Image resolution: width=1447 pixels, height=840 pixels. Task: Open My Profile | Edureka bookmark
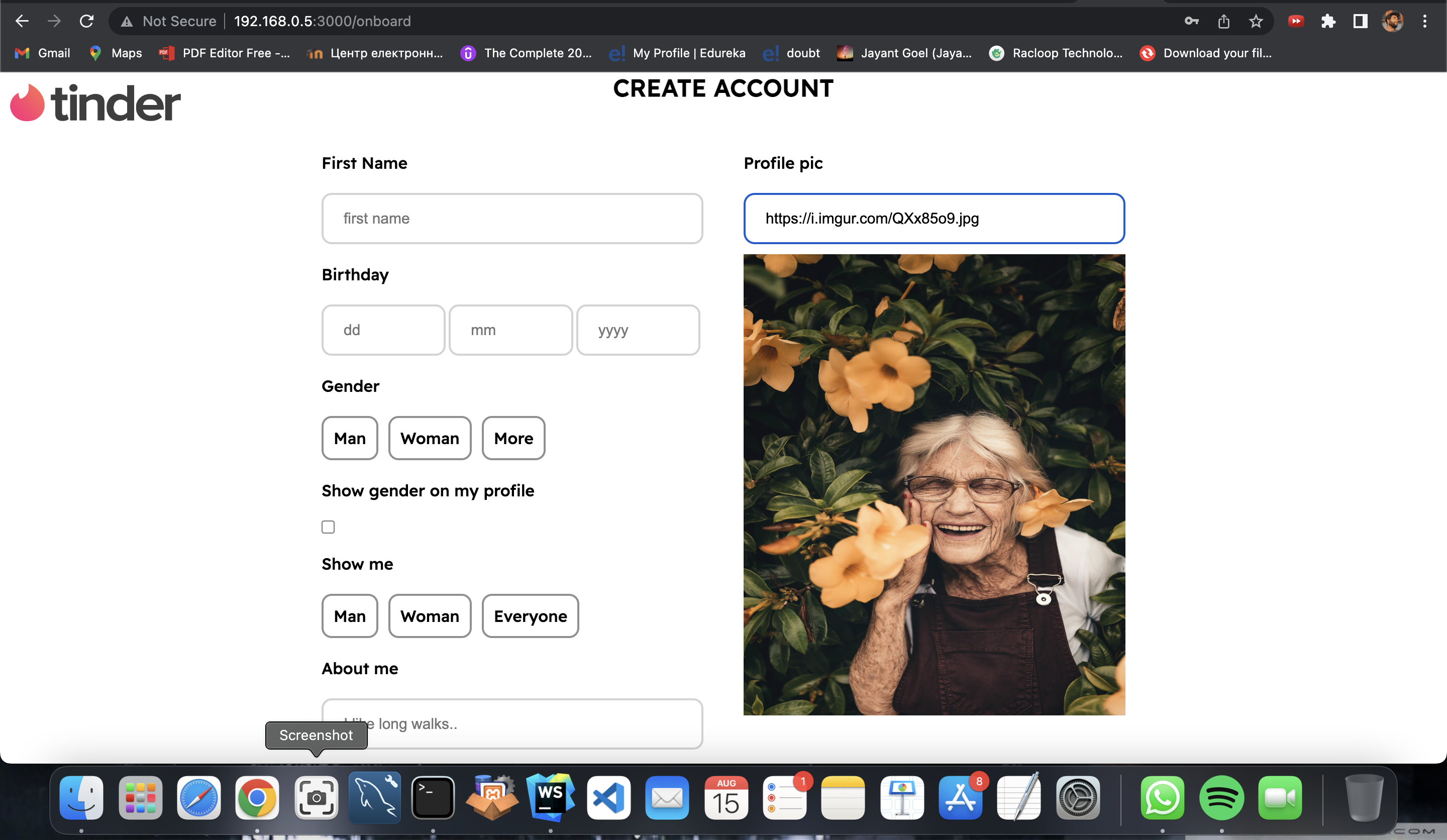(677, 53)
